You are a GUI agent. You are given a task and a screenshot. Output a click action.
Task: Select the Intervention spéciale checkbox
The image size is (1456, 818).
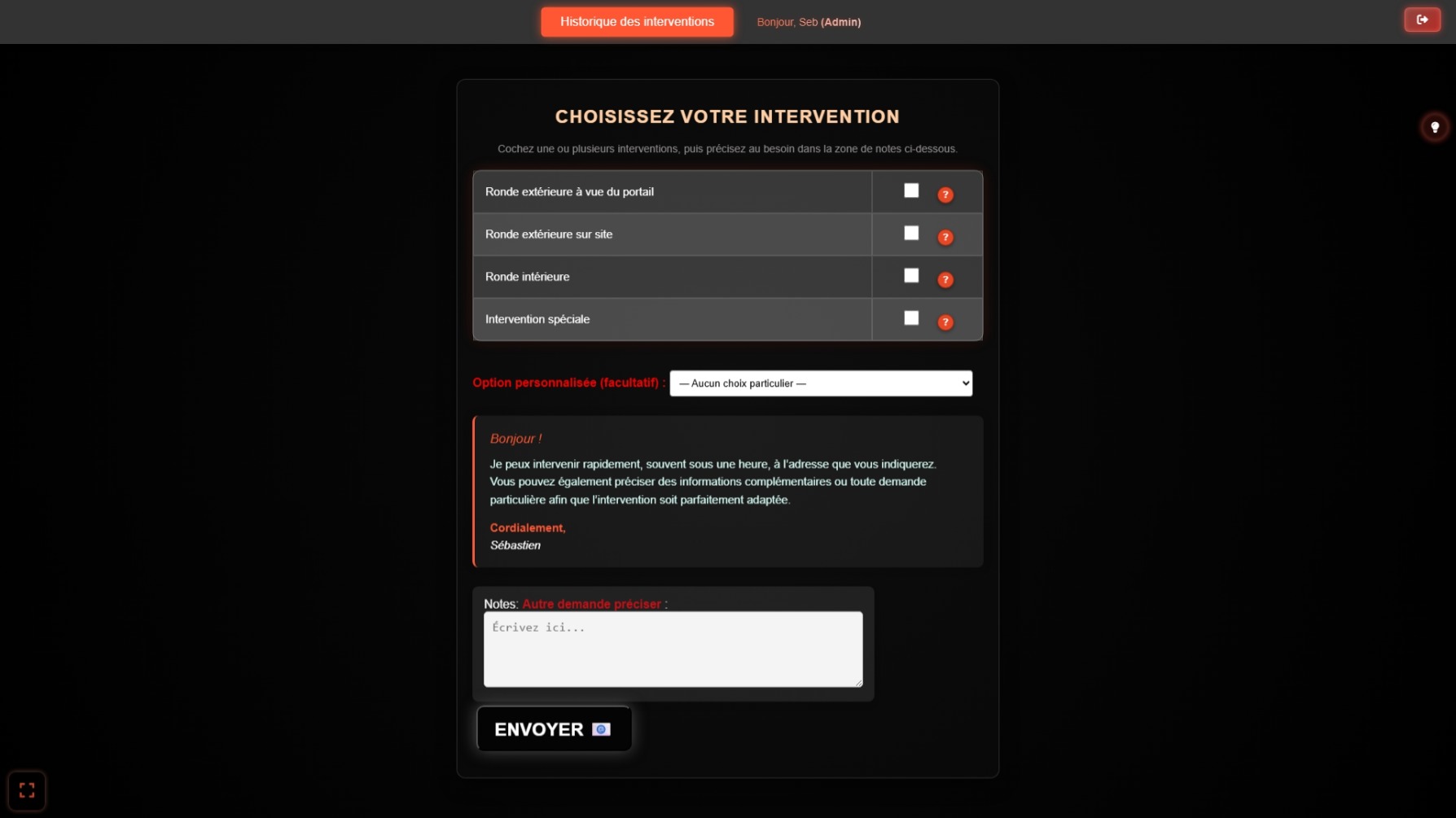(x=910, y=318)
